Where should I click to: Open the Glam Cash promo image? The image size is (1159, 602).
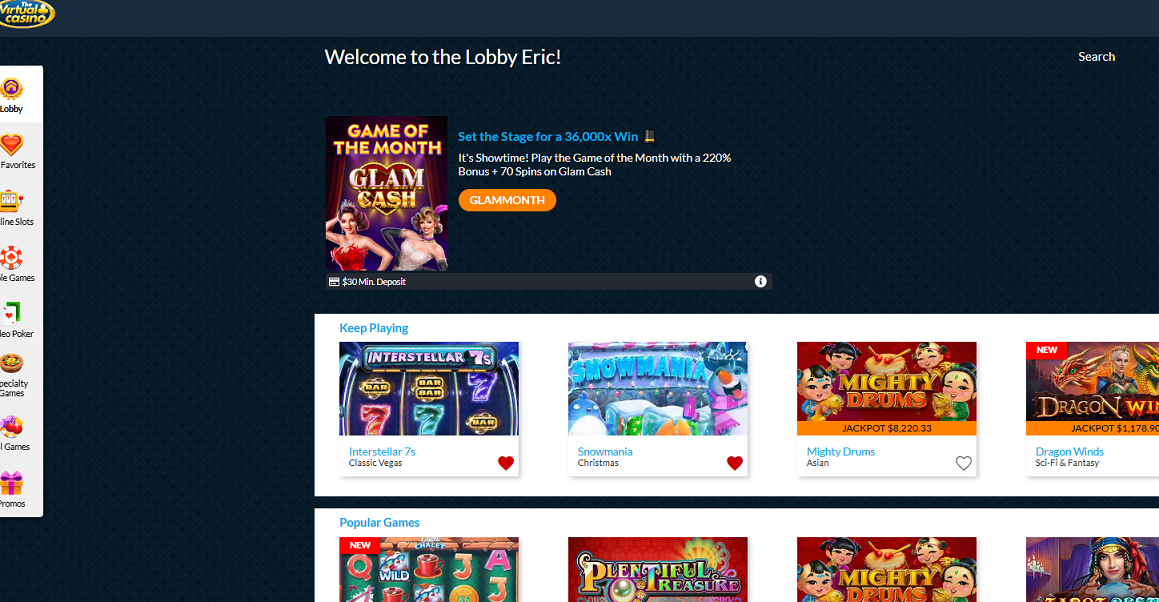(x=387, y=194)
